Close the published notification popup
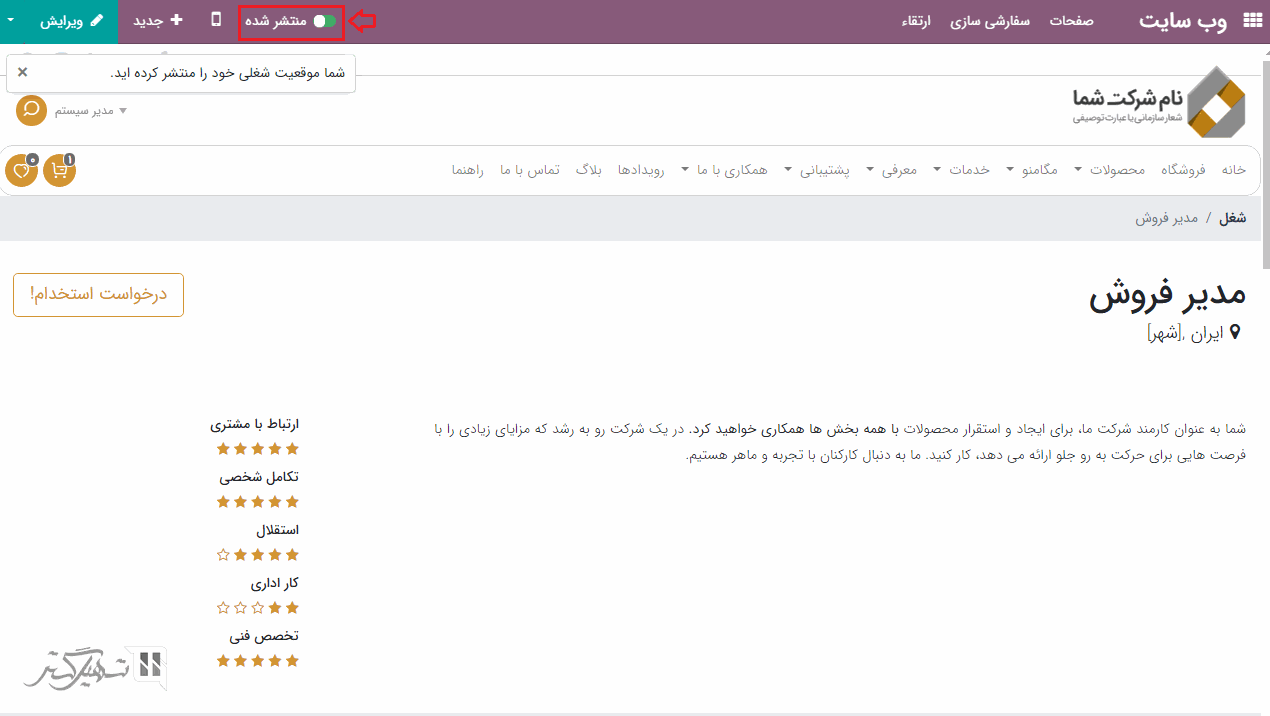Viewport: 1270px width, 716px height. coord(23,72)
